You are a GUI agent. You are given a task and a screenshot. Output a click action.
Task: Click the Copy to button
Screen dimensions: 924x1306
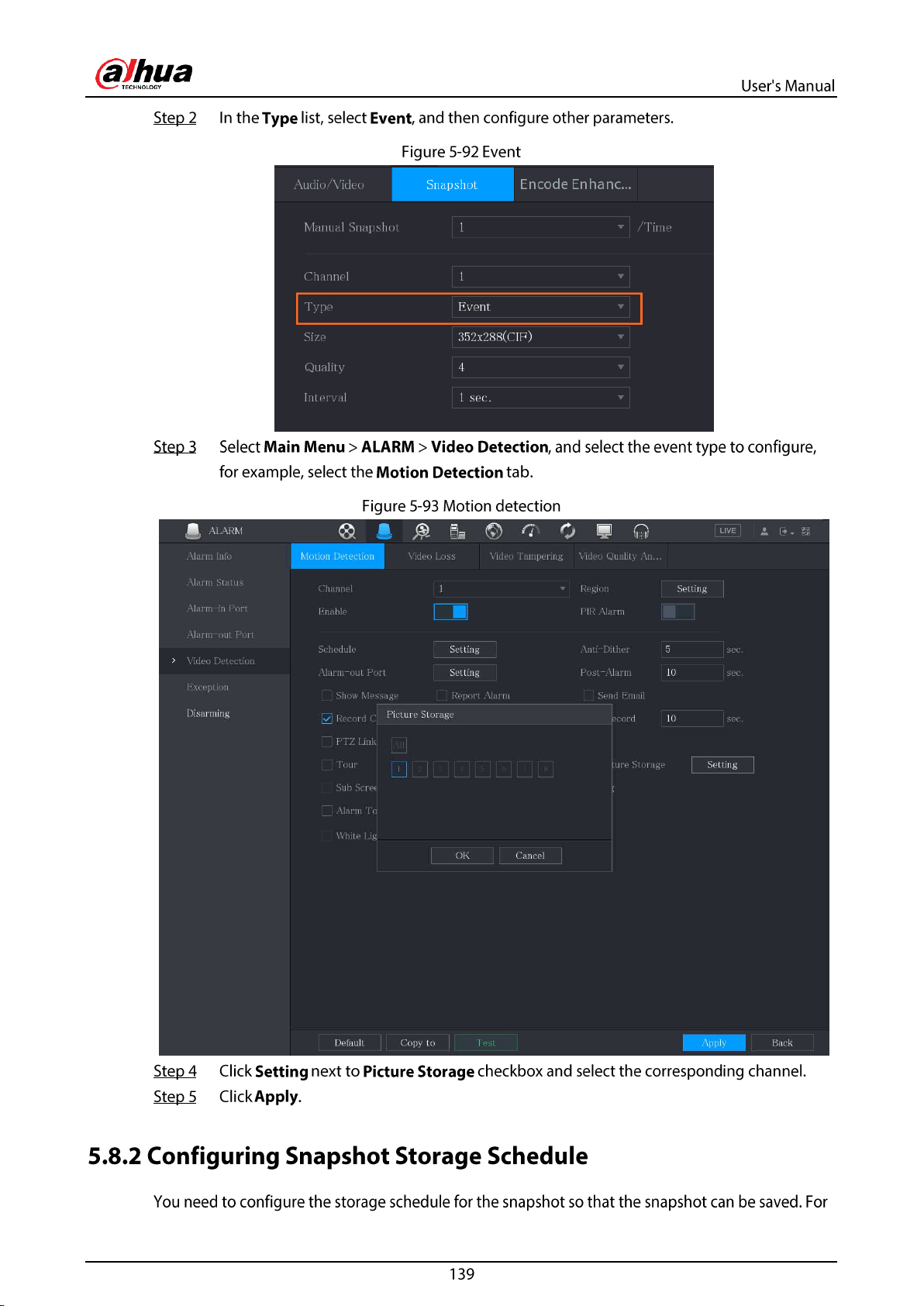pyautogui.click(x=418, y=1042)
